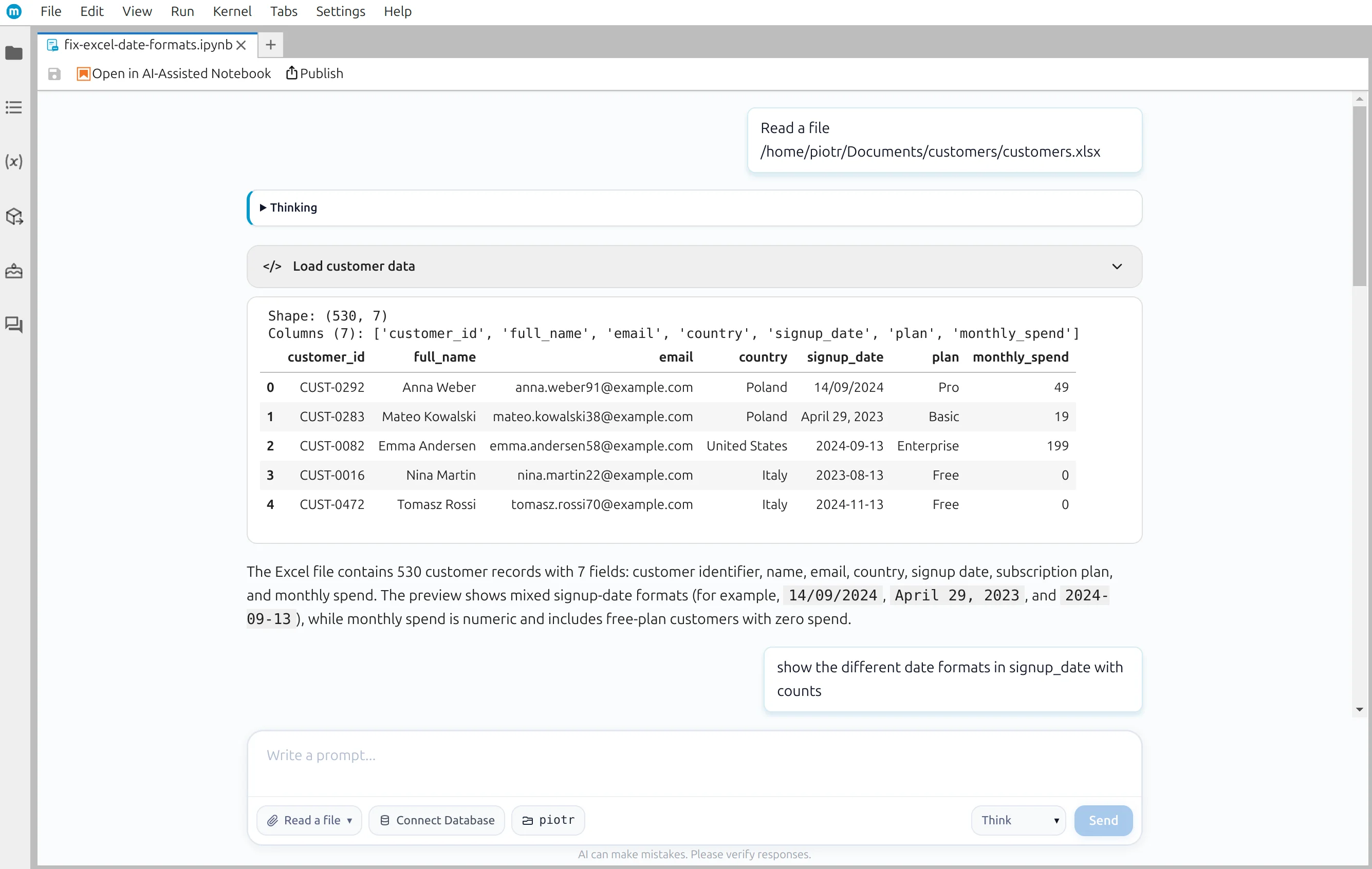Click the folder icon beside piotr
The height and width of the screenshot is (869, 1372).
[528, 821]
